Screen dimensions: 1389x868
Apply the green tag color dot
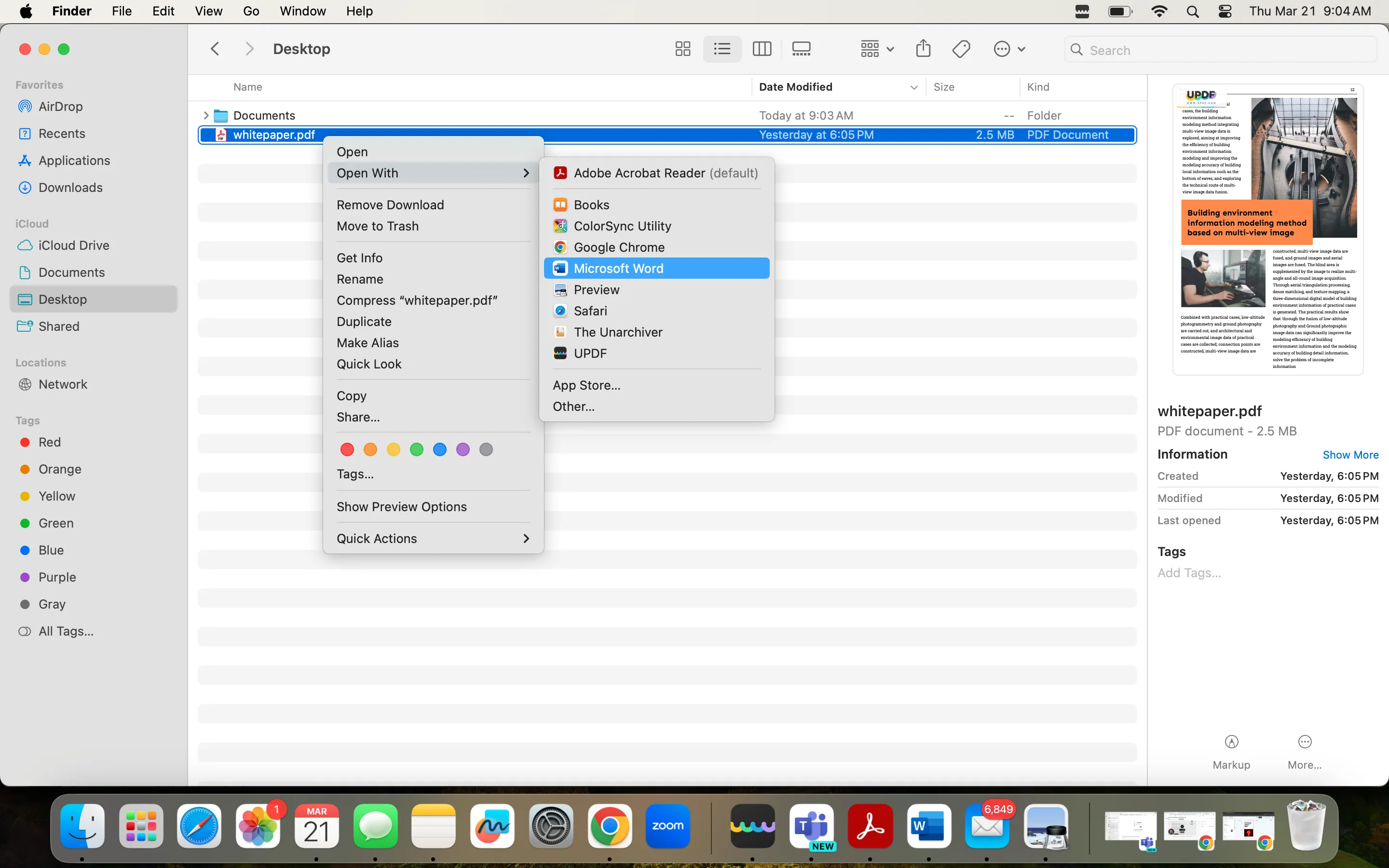[x=417, y=449]
